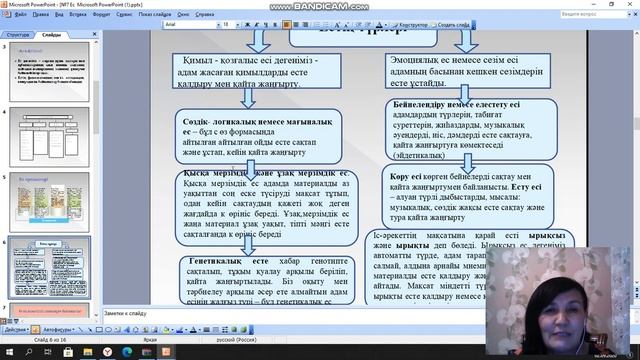Apply the font color tool in the formatting bar
Screen dimensions: 640x360
coord(379,25)
